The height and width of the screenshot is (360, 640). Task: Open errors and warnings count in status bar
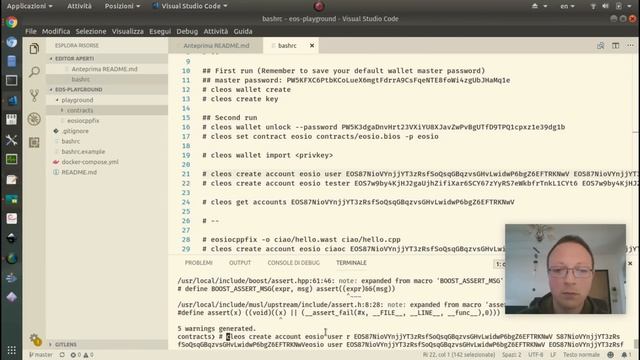coord(82,355)
